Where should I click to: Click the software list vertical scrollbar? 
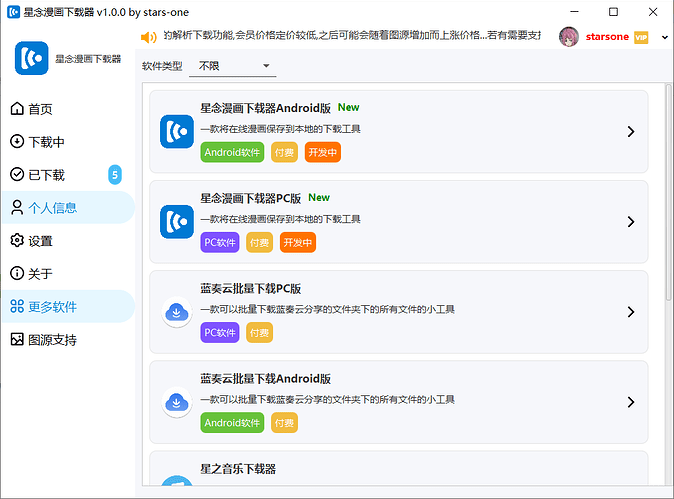[668, 193]
